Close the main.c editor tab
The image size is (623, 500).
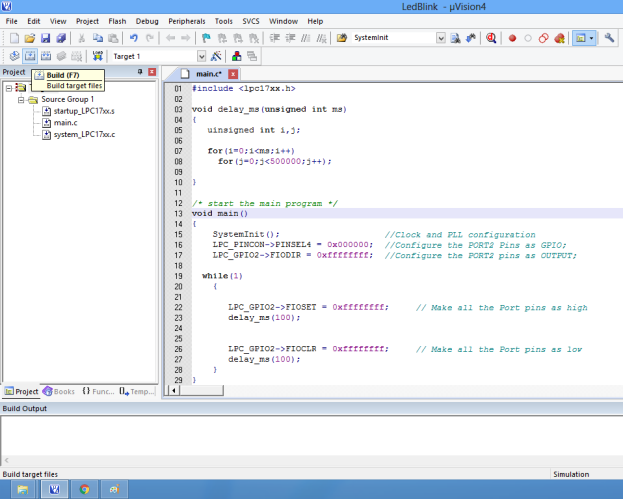click(233, 74)
